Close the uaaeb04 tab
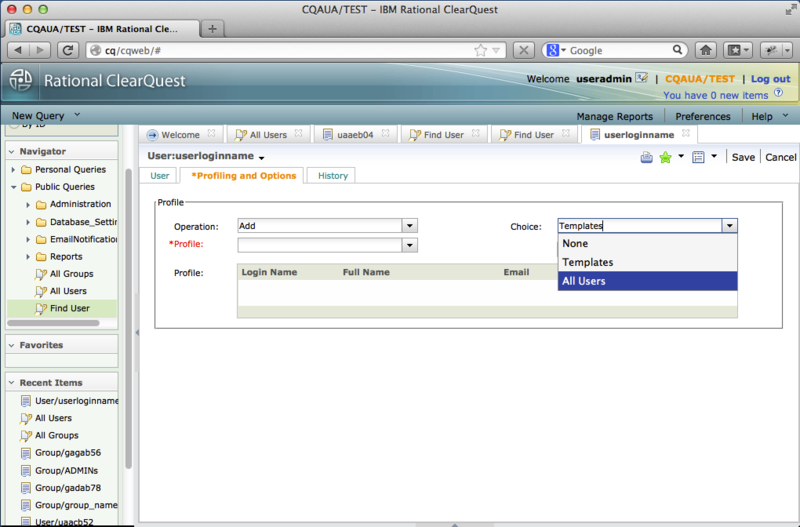The height and width of the screenshot is (527, 800). [x=385, y=133]
